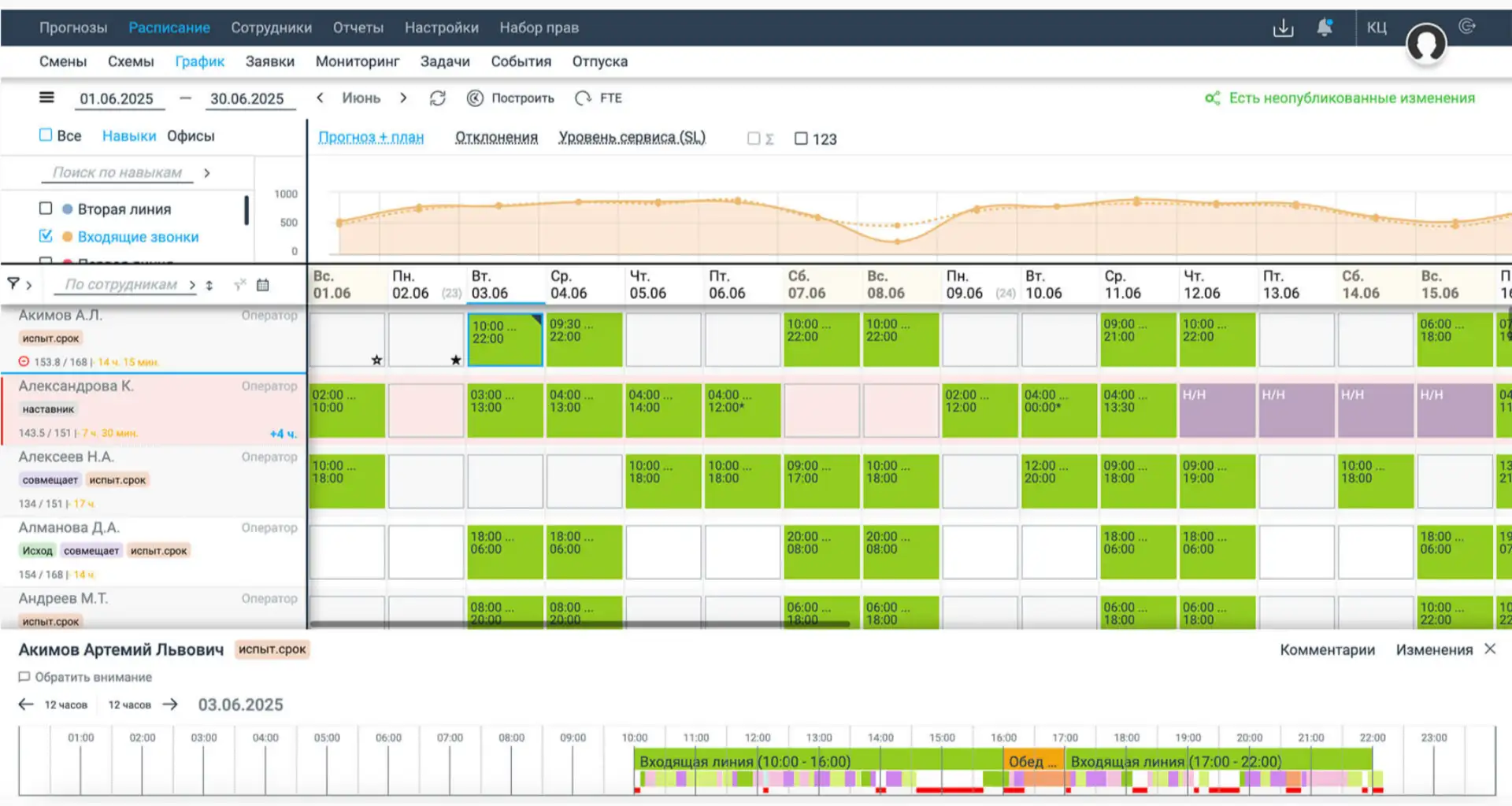Viewport: 1512px width, 806px height.
Task: Click the FTE recalculation icon
Action: click(583, 98)
